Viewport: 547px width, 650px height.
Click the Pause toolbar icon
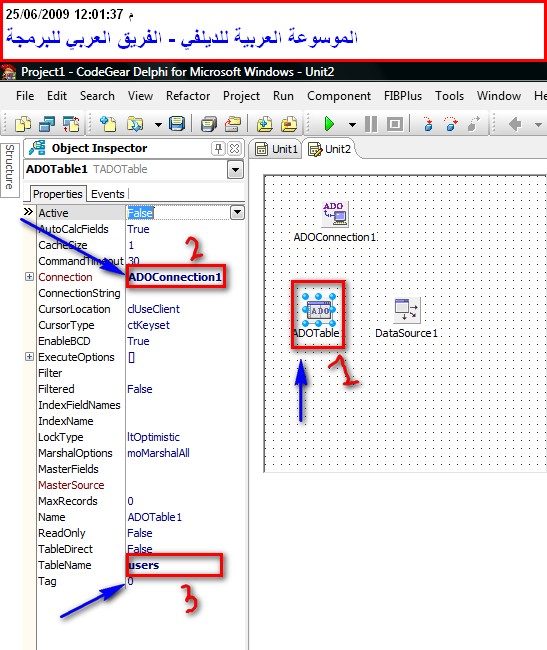tap(371, 124)
